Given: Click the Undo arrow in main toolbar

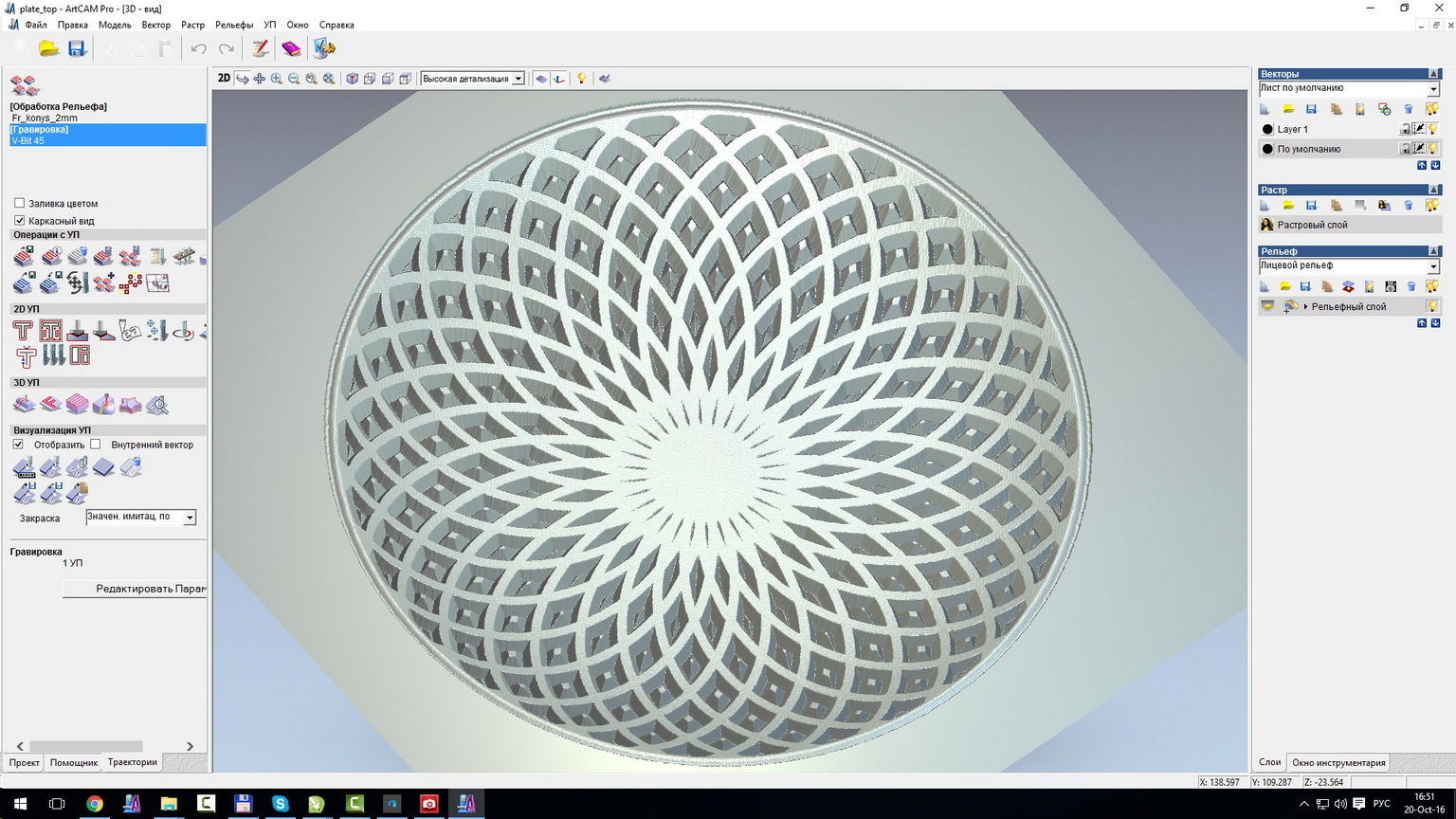Looking at the screenshot, I should click(x=198, y=48).
